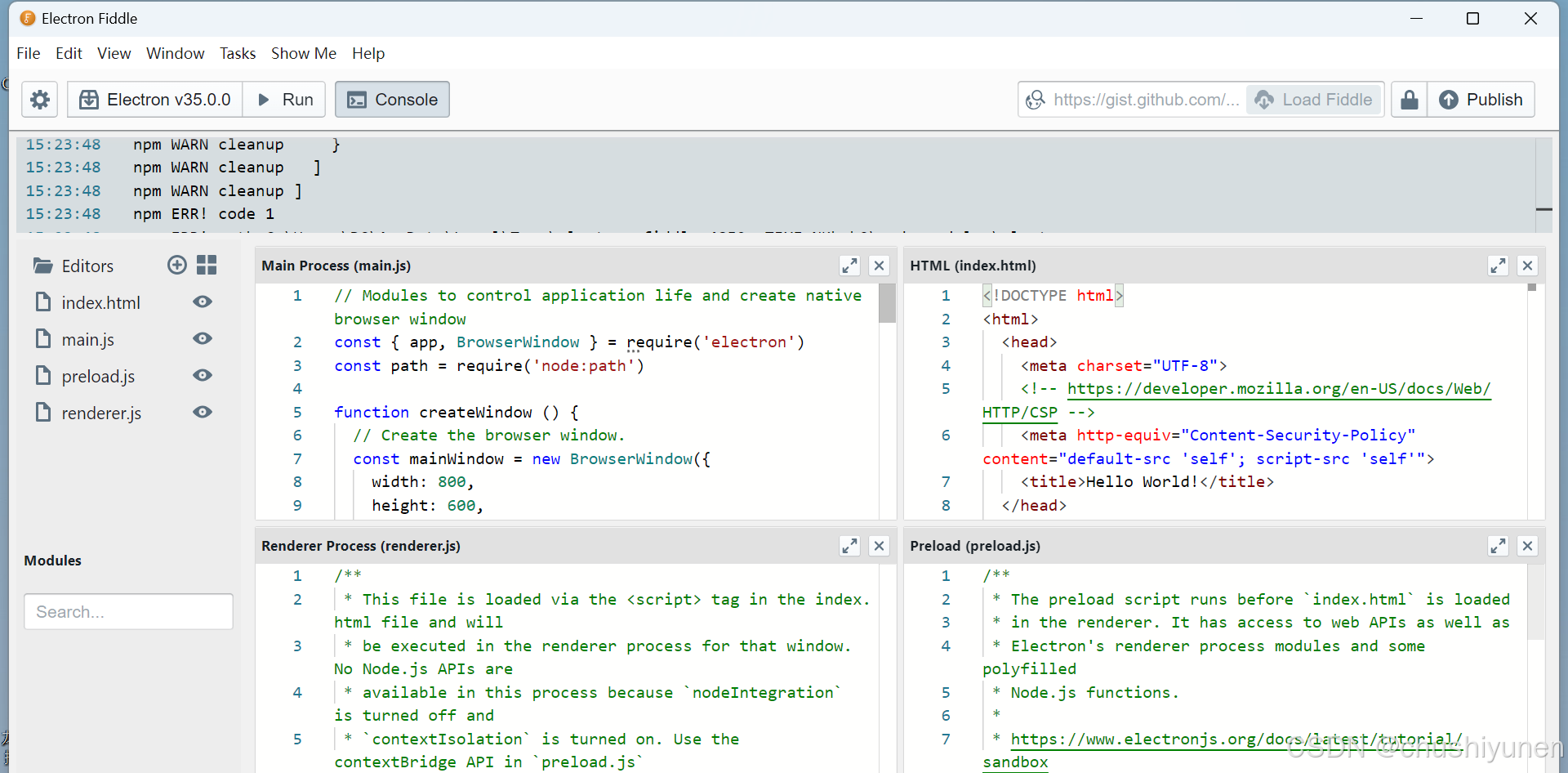
Task: Open the settings gear button
Action: pyautogui.click(x=39, y=100)
